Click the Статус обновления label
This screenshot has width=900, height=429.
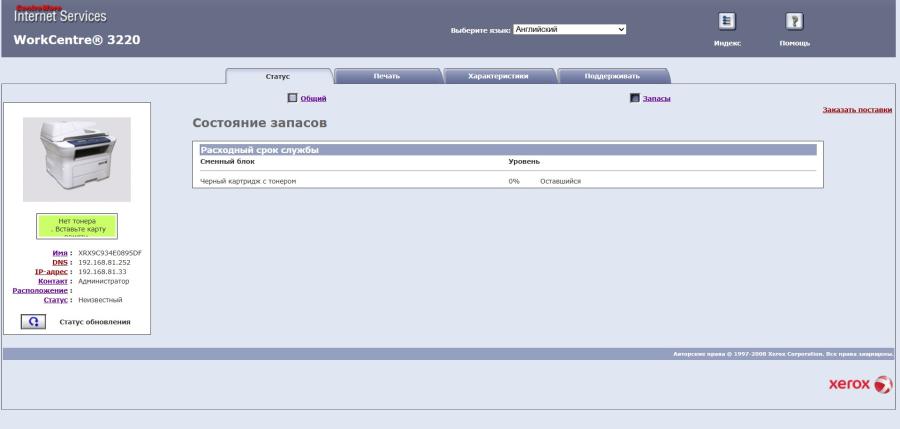(95, 322)
